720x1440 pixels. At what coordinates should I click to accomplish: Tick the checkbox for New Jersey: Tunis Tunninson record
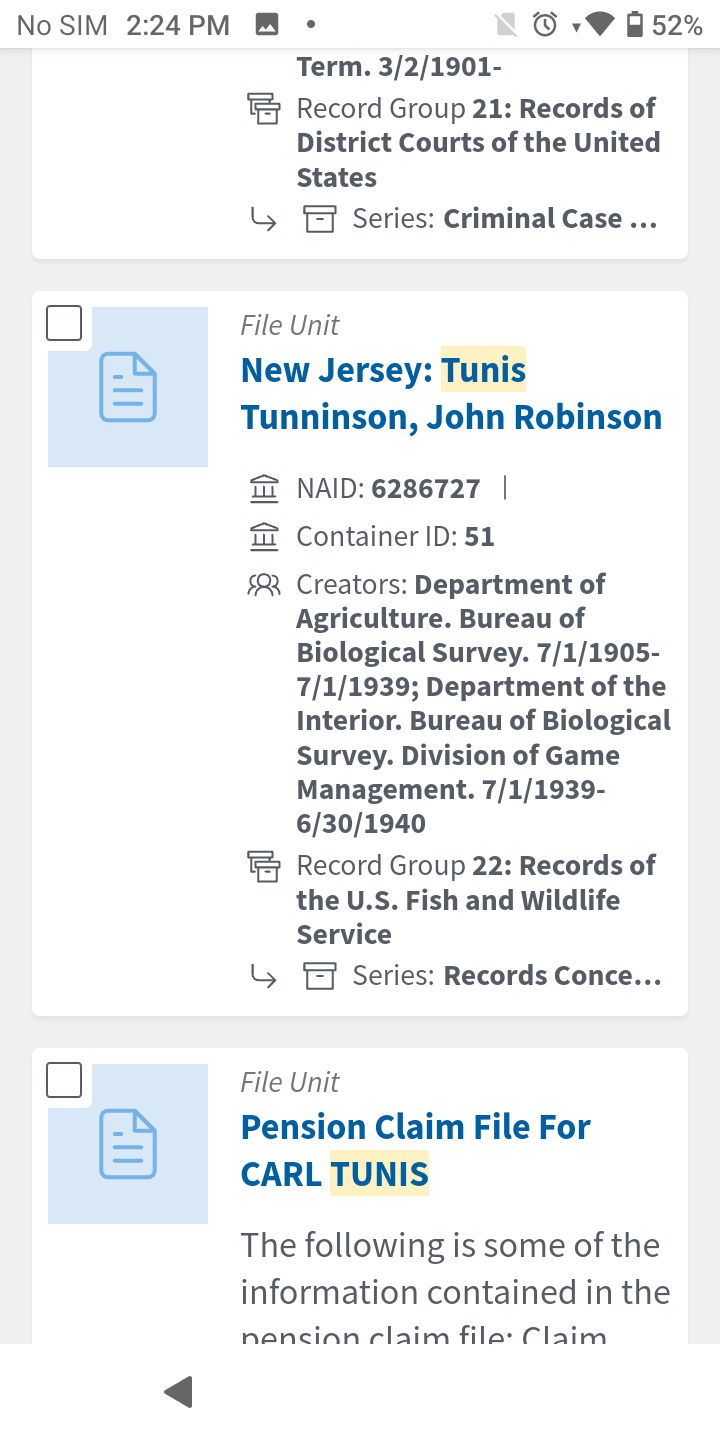[x=64, y=323]
